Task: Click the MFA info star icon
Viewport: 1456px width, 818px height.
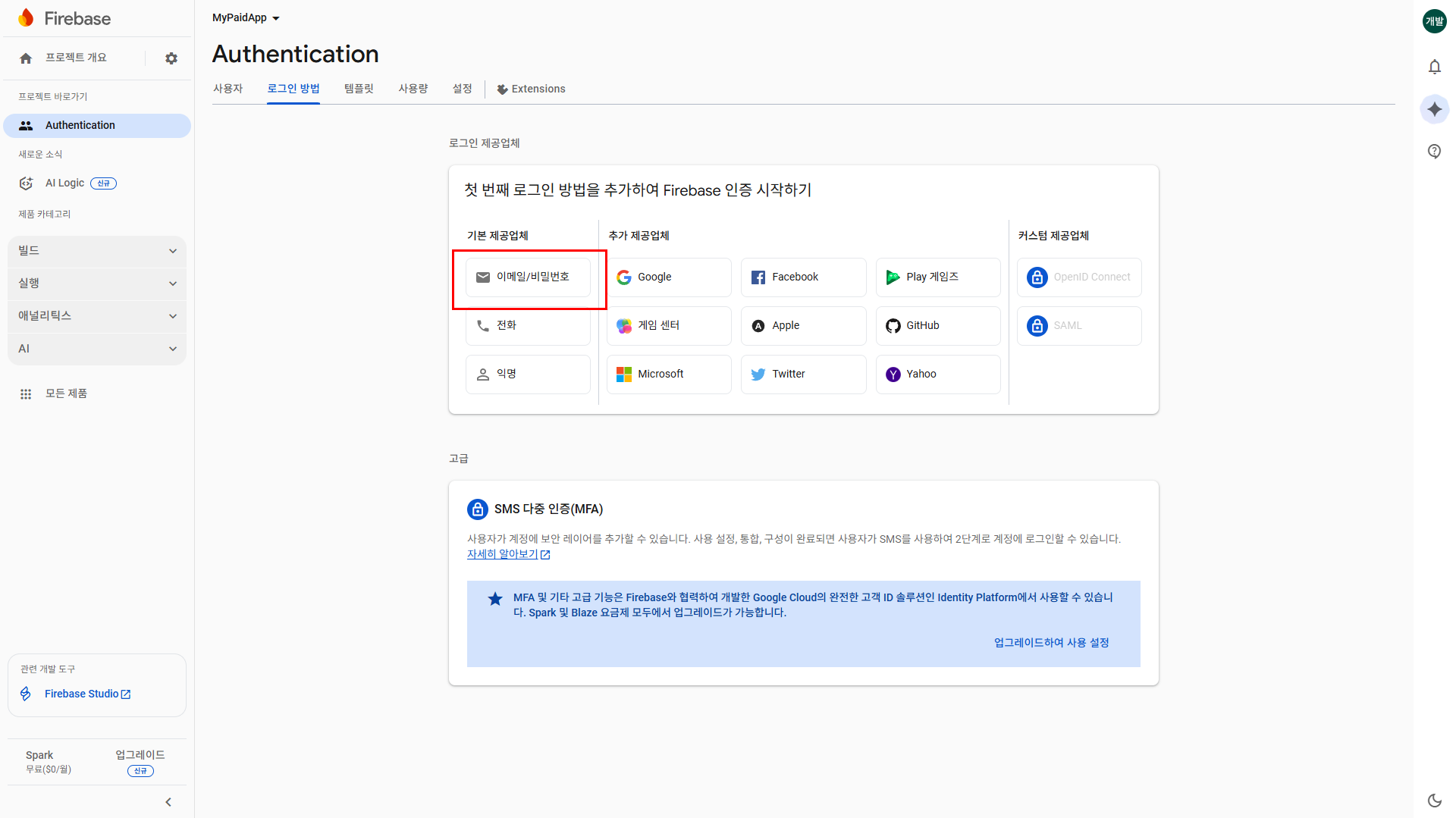Action: (495, 599)
